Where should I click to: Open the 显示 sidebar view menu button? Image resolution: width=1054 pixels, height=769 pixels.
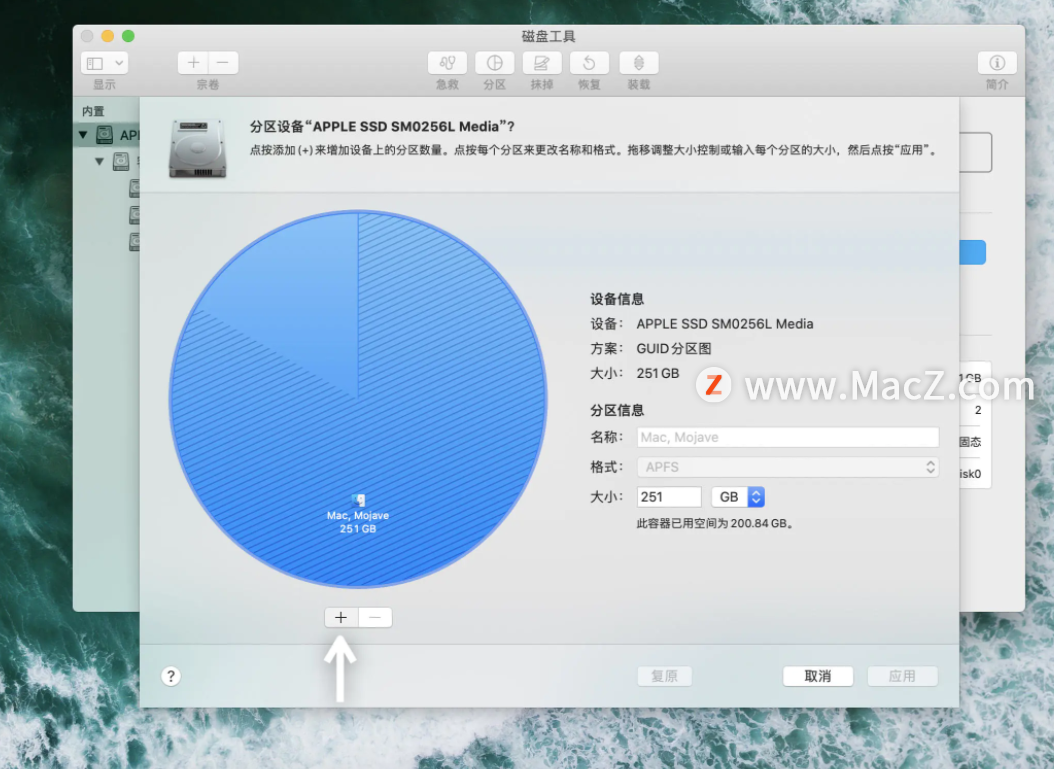pyautogui.click(x=104, y=63)
